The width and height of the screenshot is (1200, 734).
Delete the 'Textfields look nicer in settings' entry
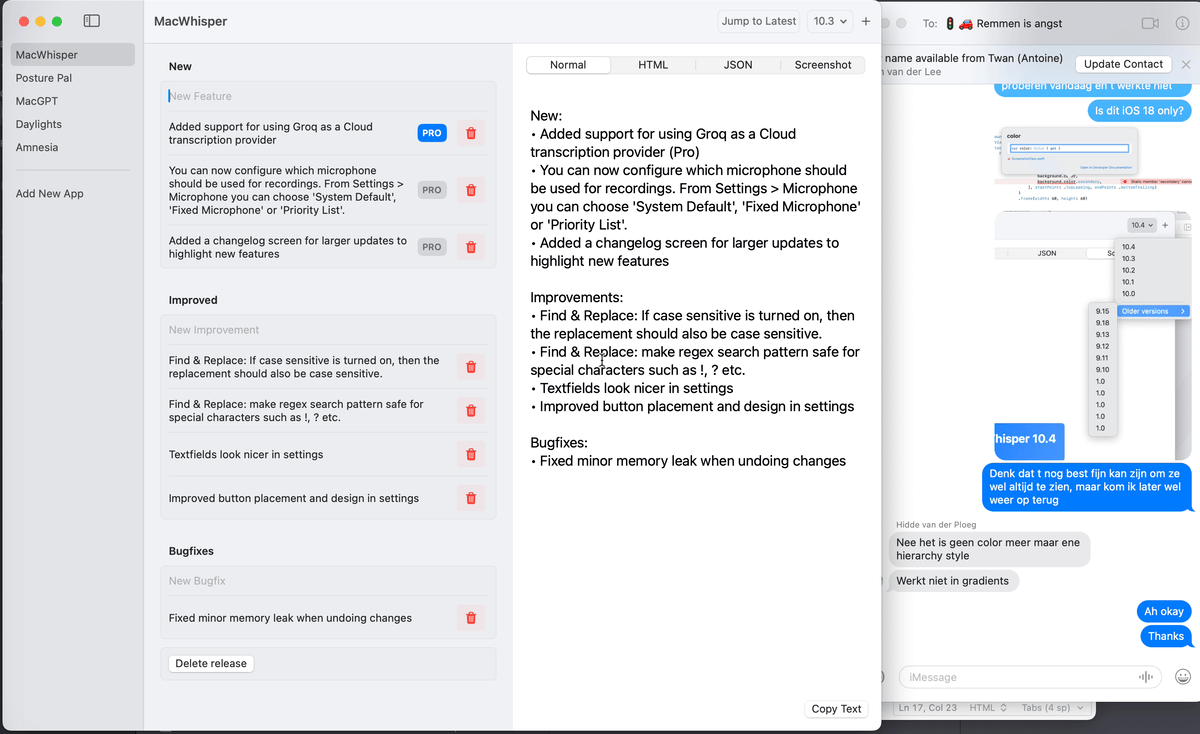pyautogui.click(x=471, y=454)
